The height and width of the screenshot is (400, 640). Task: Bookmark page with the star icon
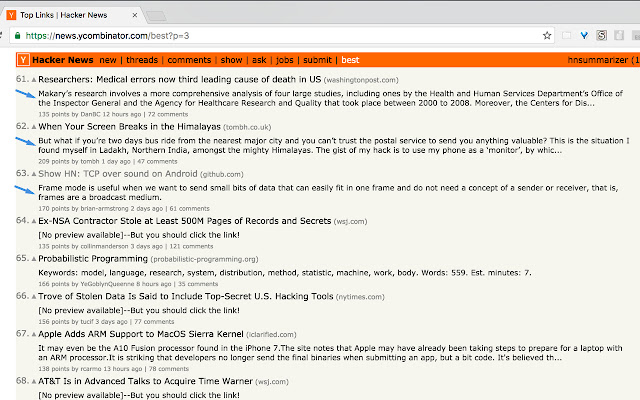[547, 36]
